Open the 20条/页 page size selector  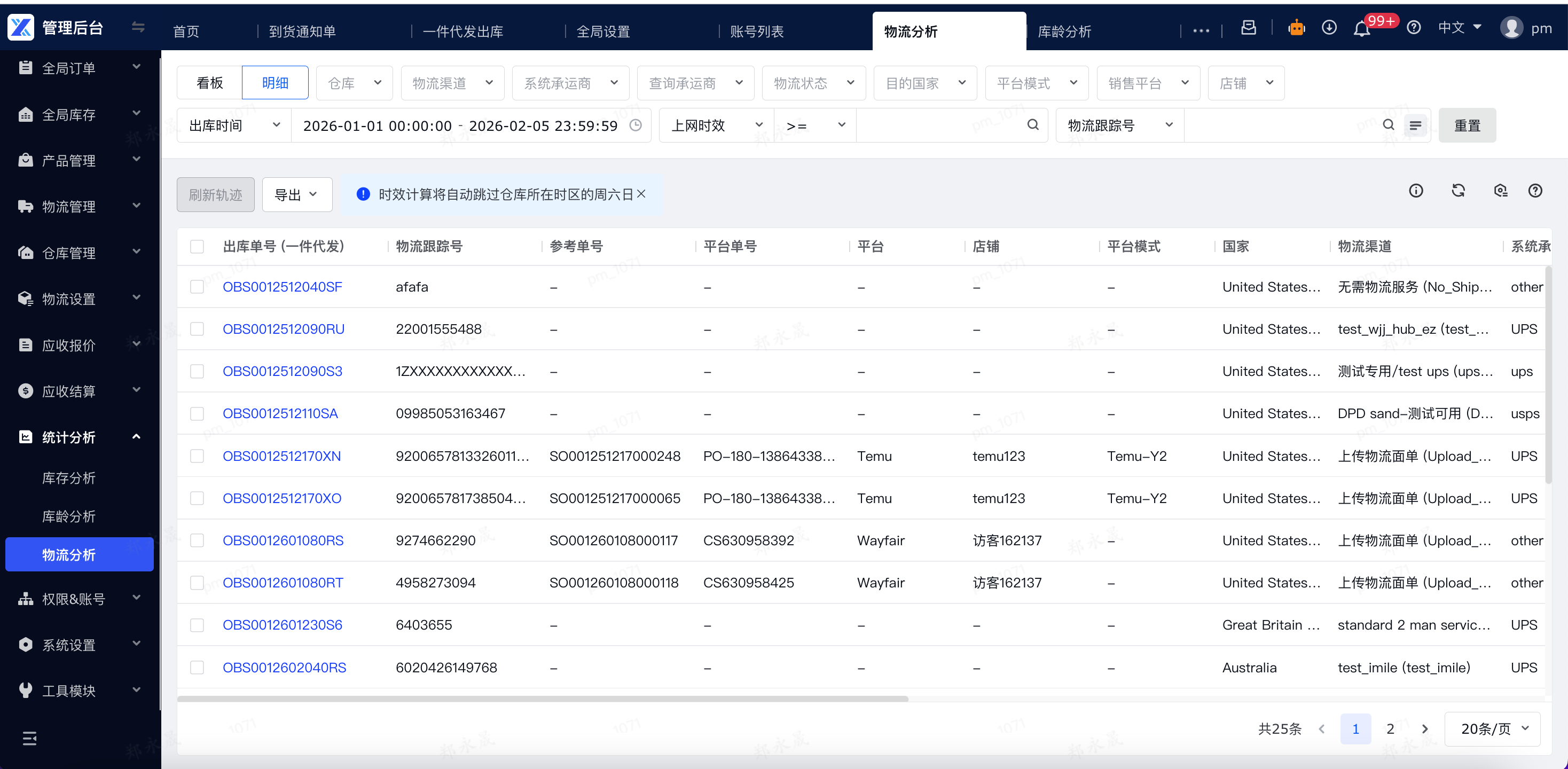(x=1493, y=729)
